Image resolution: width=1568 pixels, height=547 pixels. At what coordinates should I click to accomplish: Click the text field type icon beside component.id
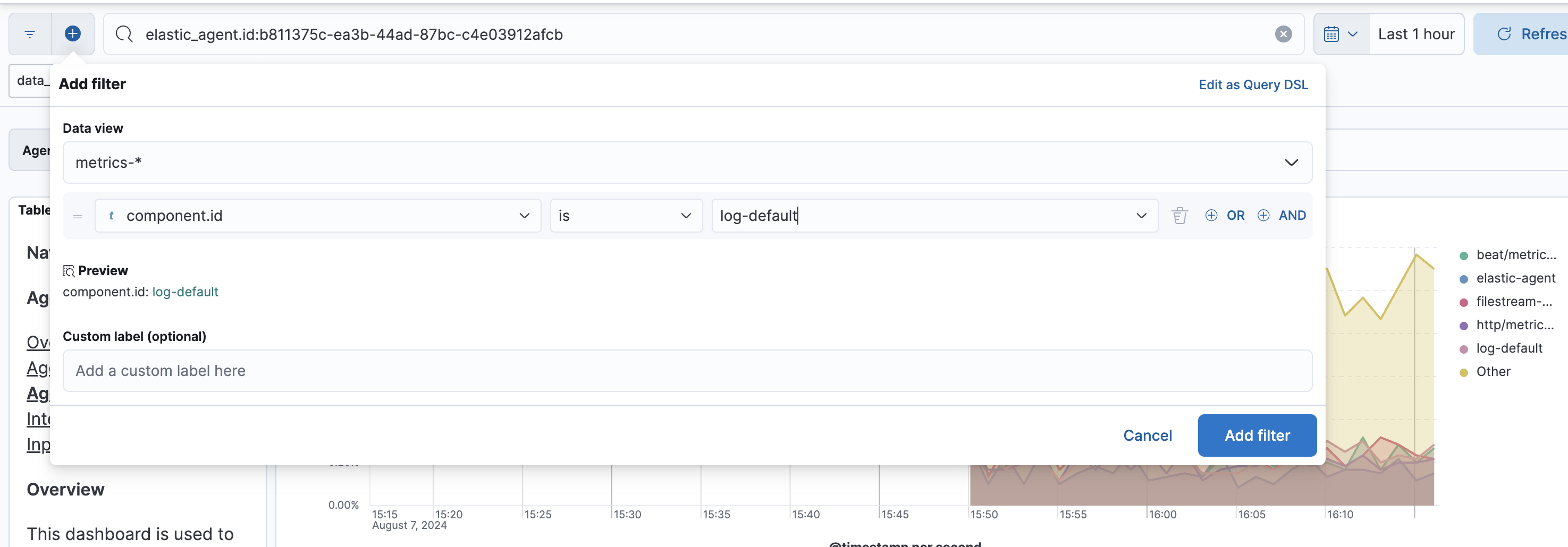(112, 216)
